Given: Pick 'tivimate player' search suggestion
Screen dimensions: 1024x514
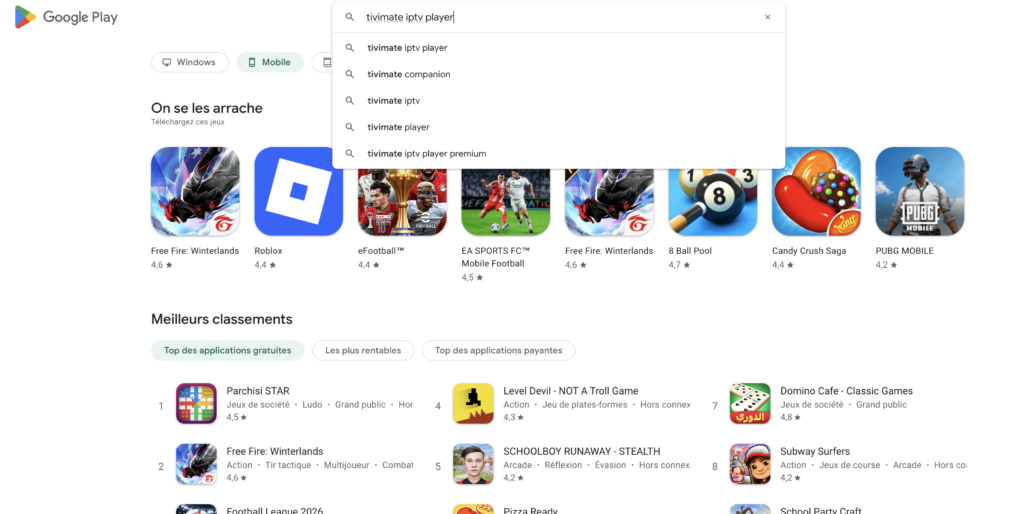Looking at the screenshot, I should 398,127.
